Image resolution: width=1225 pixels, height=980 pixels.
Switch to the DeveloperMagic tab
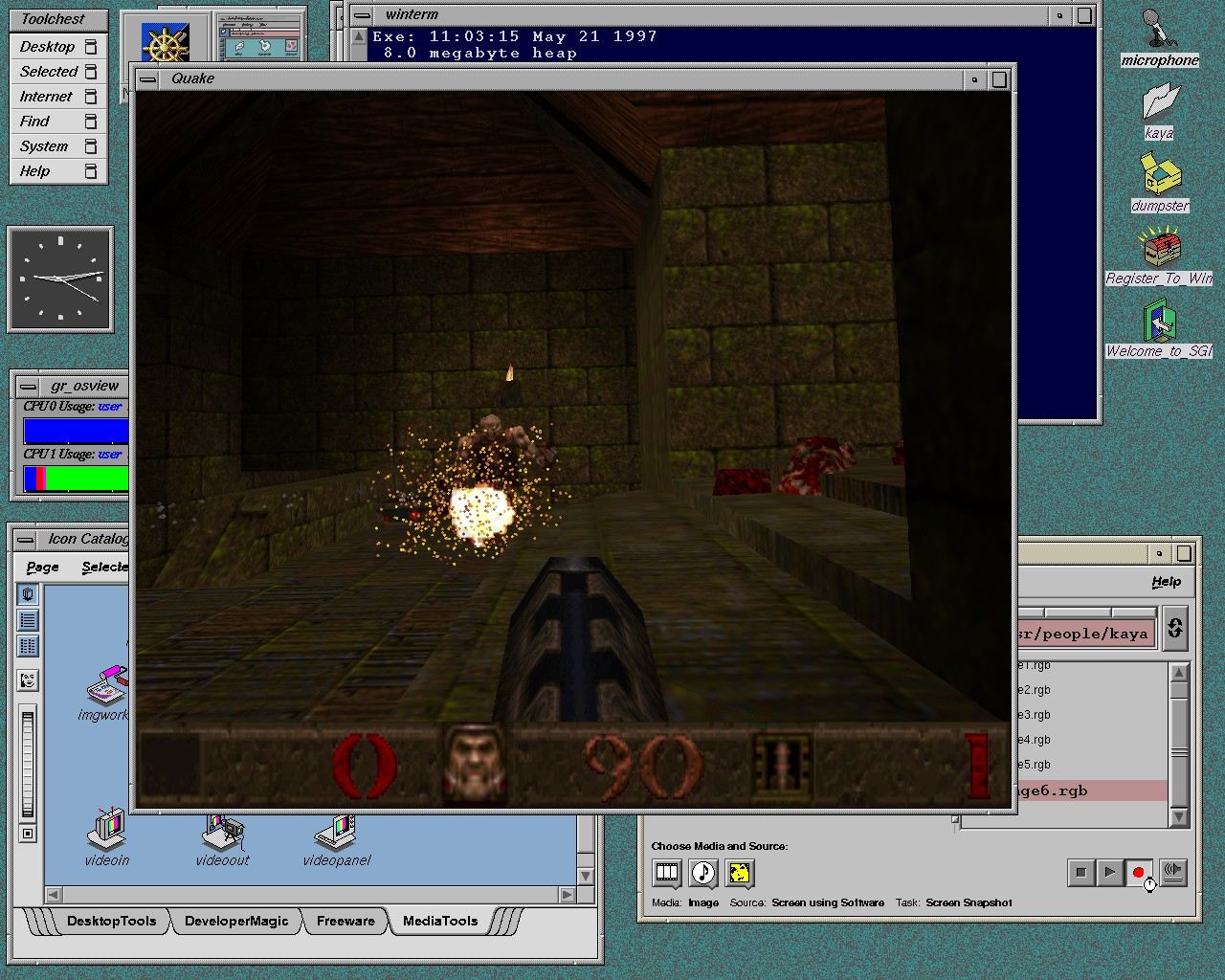tap(236, 921)
